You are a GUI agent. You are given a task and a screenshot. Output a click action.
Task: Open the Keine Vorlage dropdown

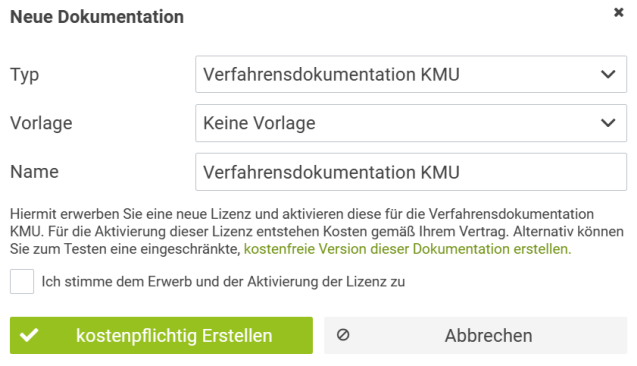point(411,123)
